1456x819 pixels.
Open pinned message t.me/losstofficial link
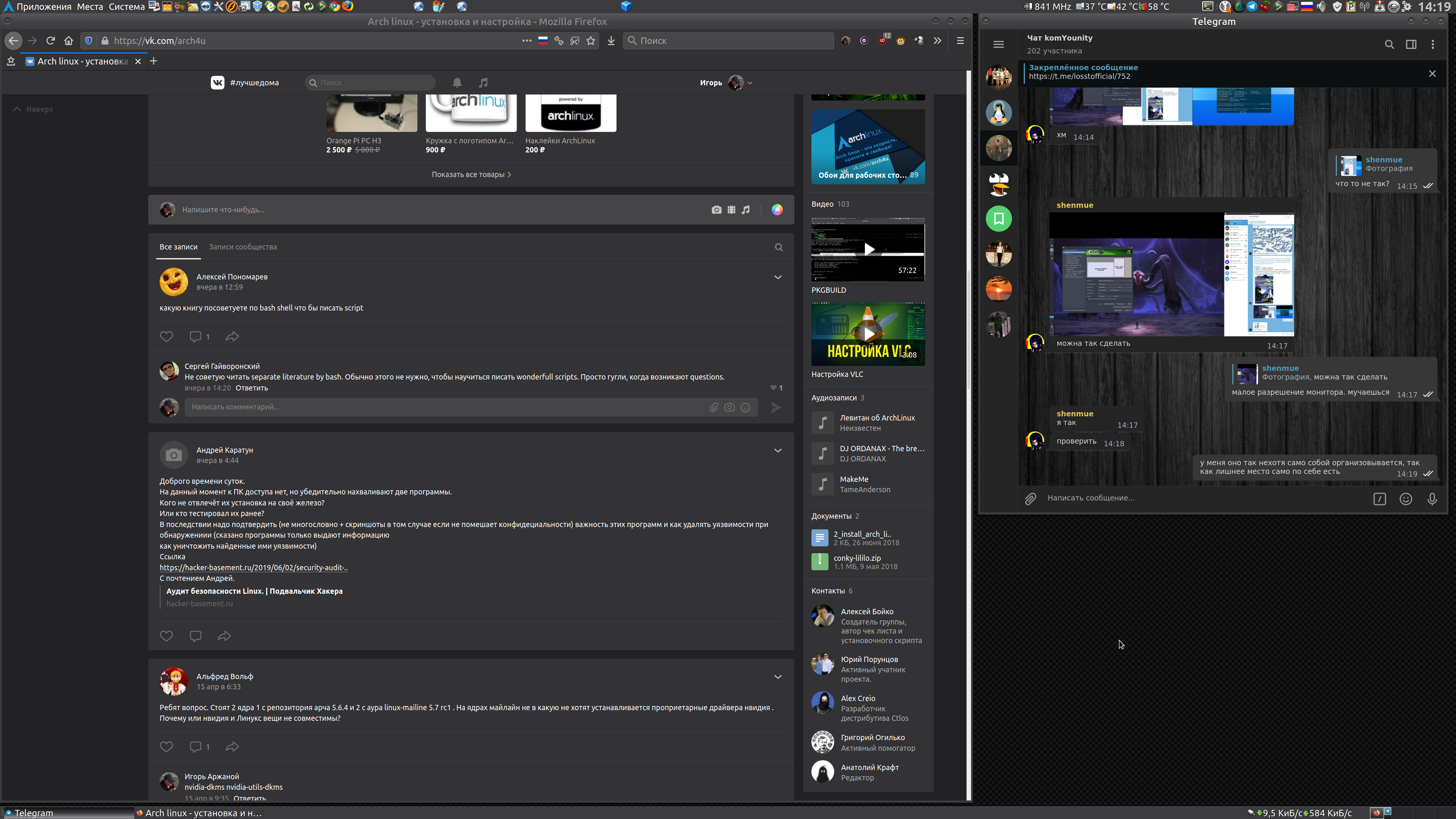coord(1079,76)
